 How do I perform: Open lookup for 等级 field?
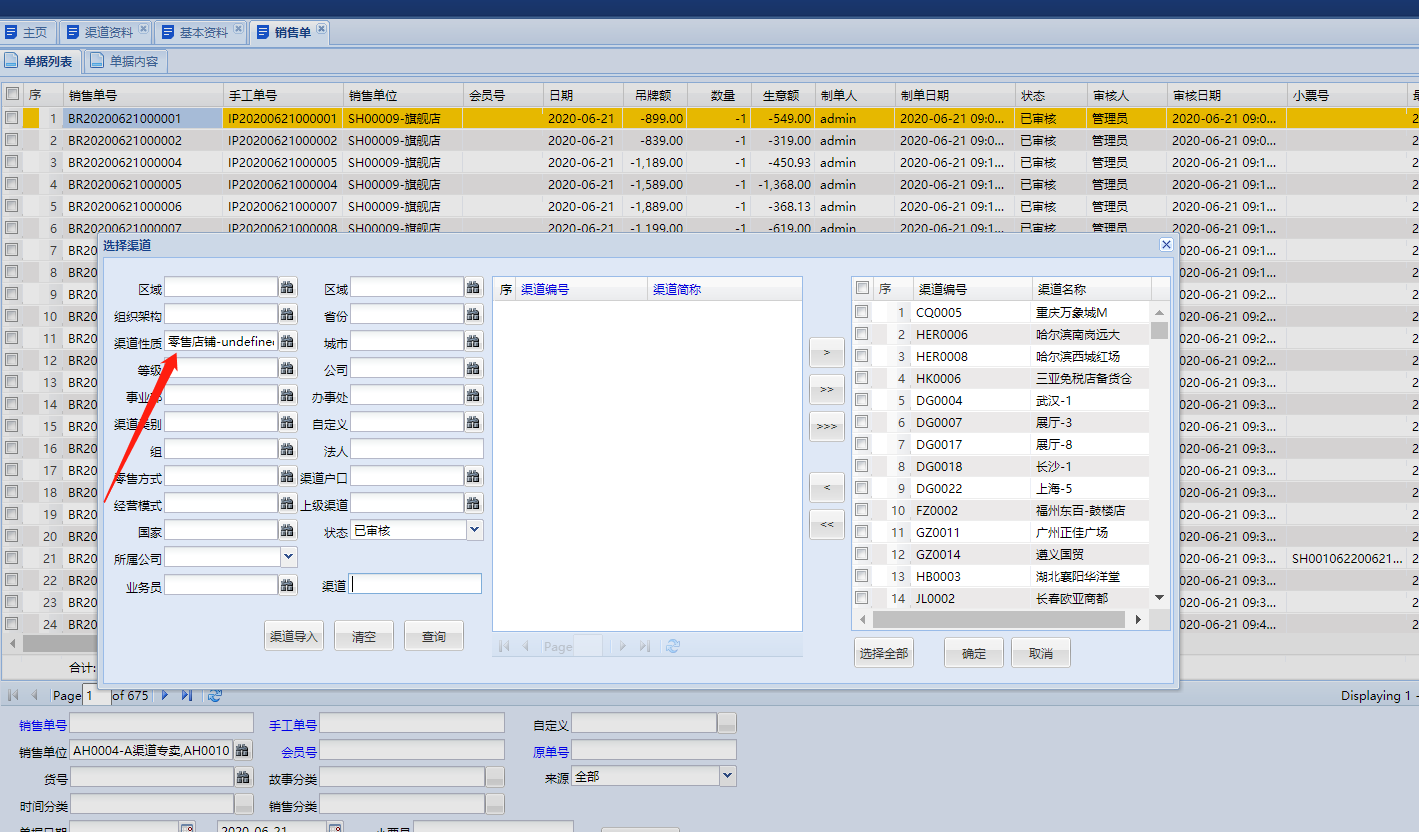288,369
